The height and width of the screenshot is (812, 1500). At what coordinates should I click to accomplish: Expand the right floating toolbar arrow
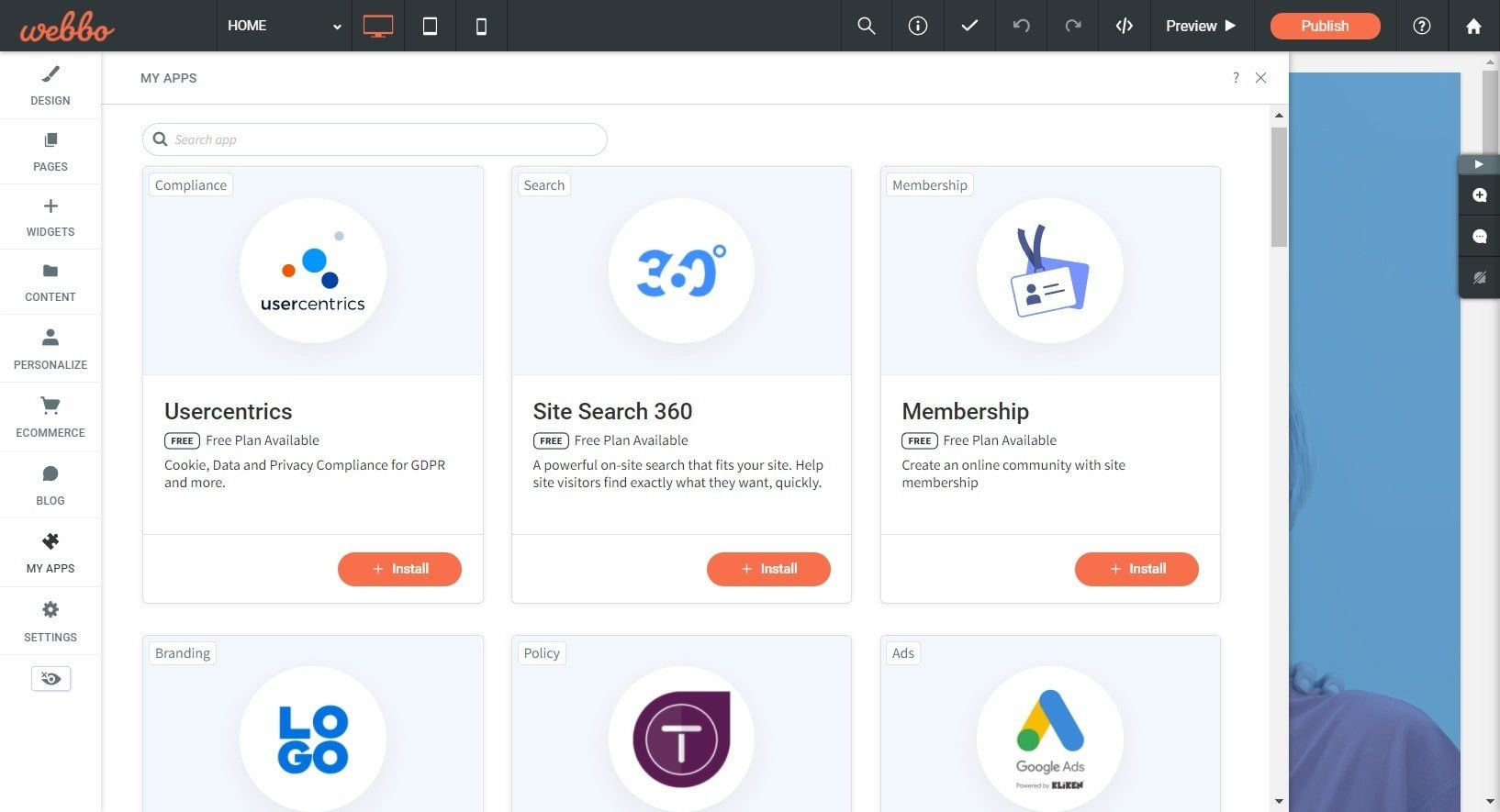1479,164
